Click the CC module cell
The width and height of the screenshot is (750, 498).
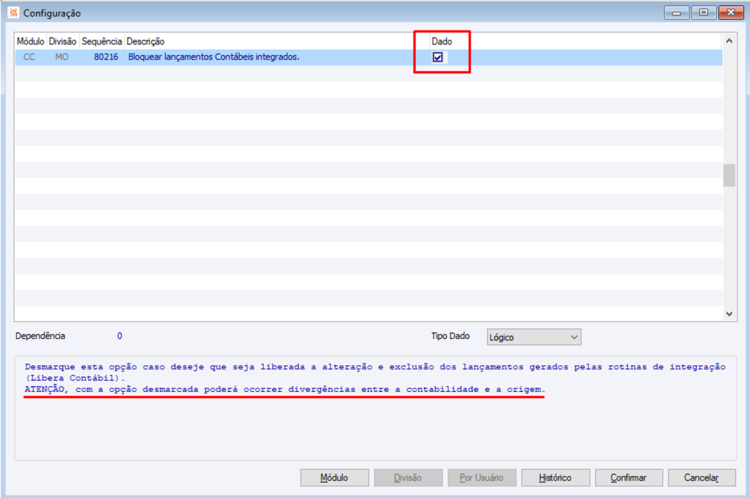point(29,57)
